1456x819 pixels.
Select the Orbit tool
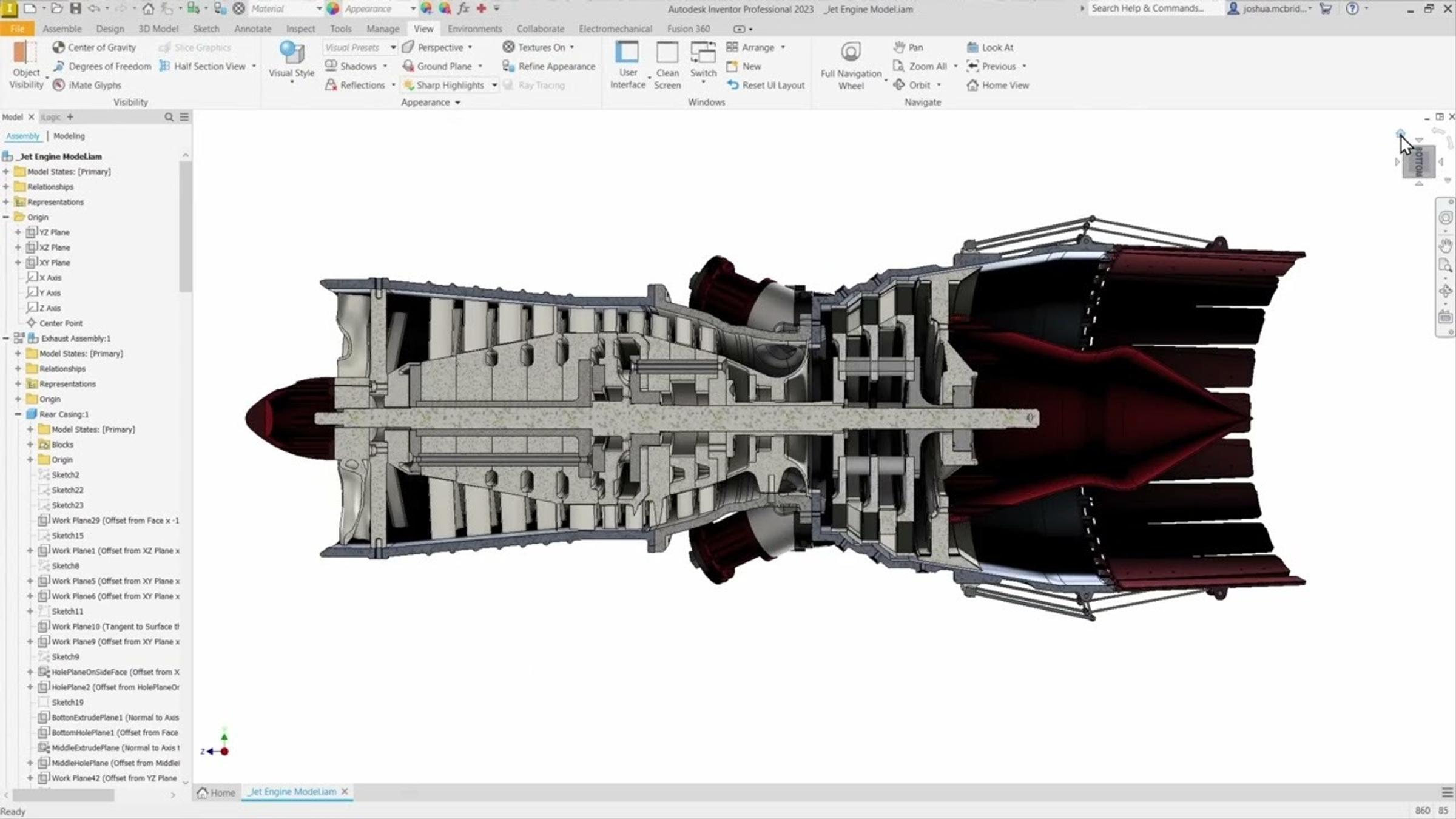click(912, 85)
